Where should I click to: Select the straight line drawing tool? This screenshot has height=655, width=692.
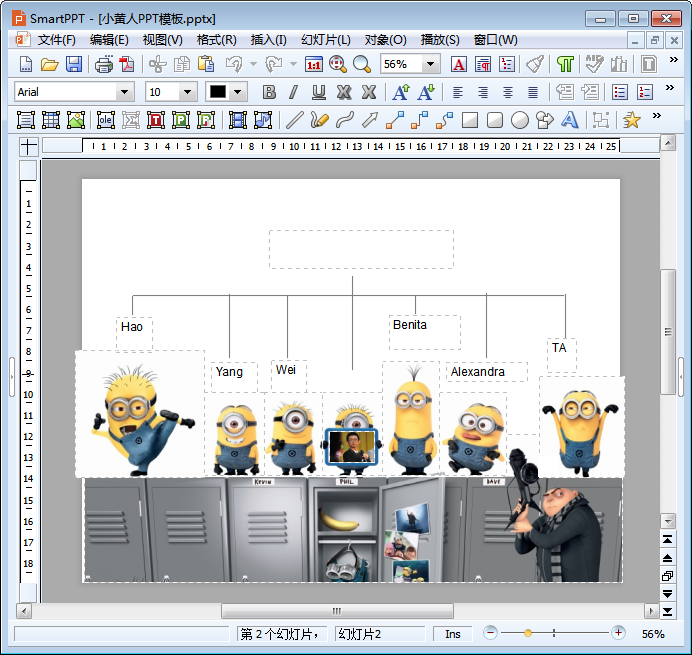[294, 120]
